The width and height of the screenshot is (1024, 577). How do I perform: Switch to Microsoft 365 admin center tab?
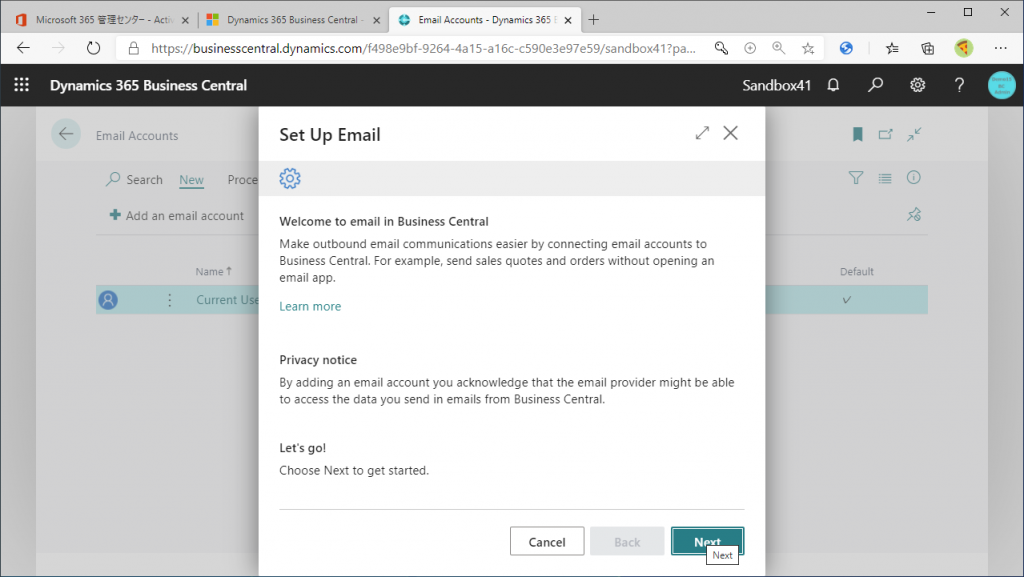point(101,20)
